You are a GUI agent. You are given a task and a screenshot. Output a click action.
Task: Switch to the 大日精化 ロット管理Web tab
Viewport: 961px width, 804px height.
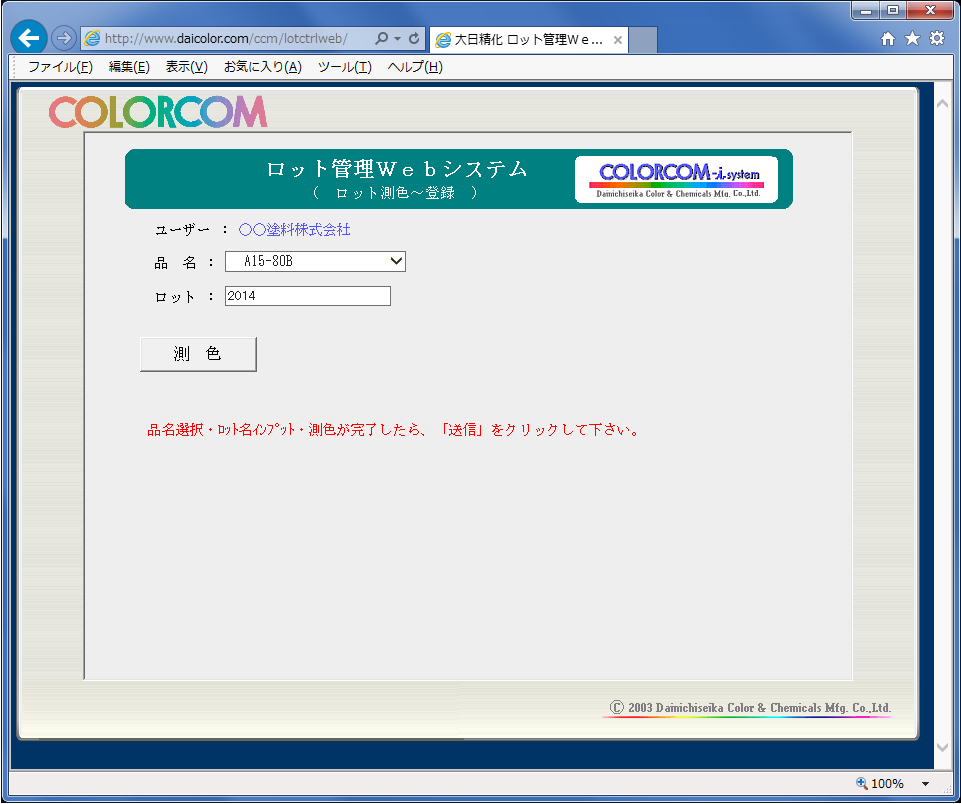coord(528,40)
